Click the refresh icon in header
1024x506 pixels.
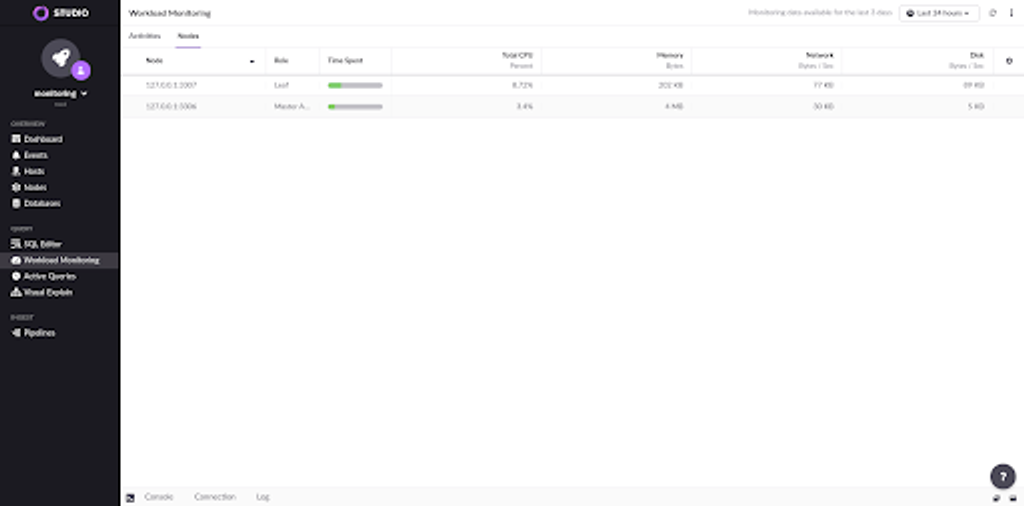[x=993, y=13]
